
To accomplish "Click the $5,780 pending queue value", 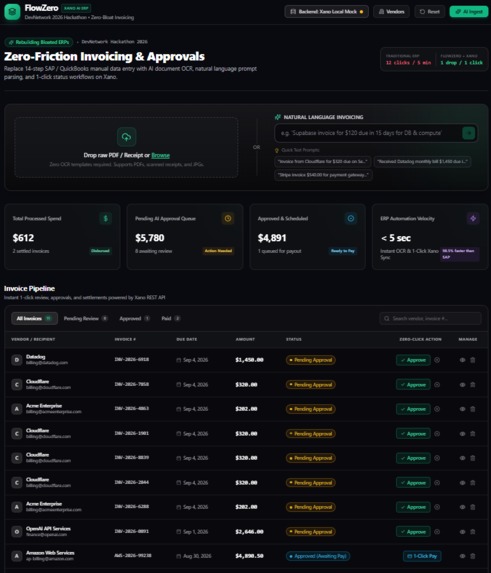I will pyautogui.click(x=150, y=238).
